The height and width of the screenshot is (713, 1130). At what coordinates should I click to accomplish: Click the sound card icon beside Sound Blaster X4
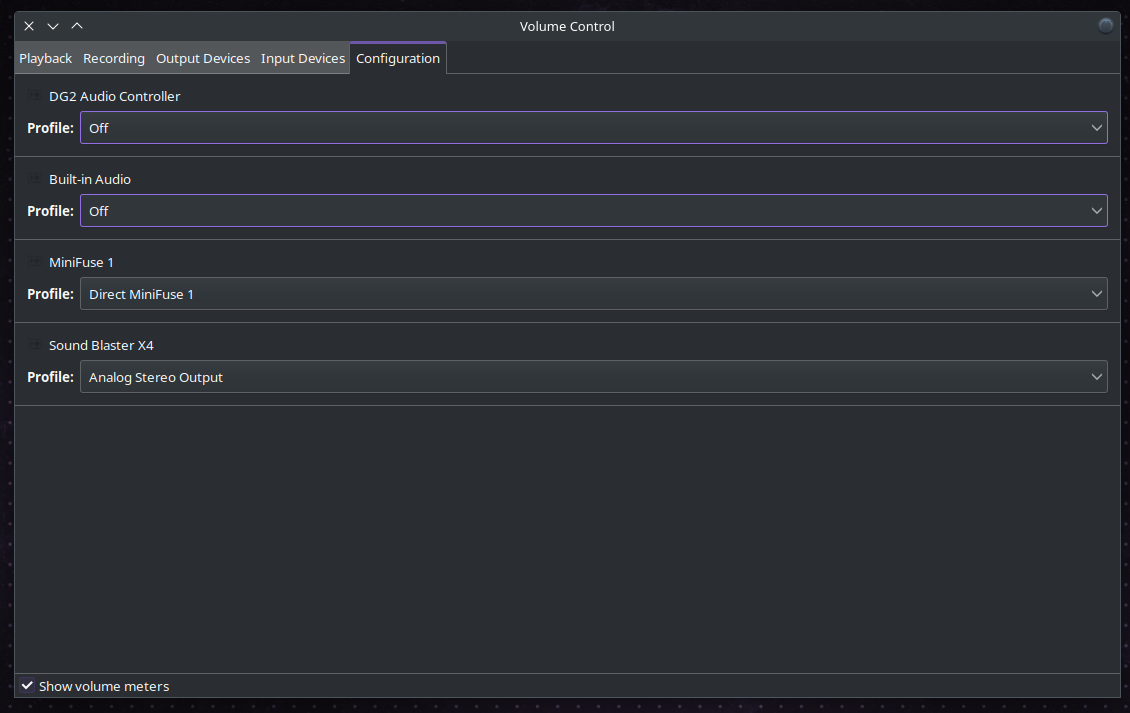click(x=34, y=345)
